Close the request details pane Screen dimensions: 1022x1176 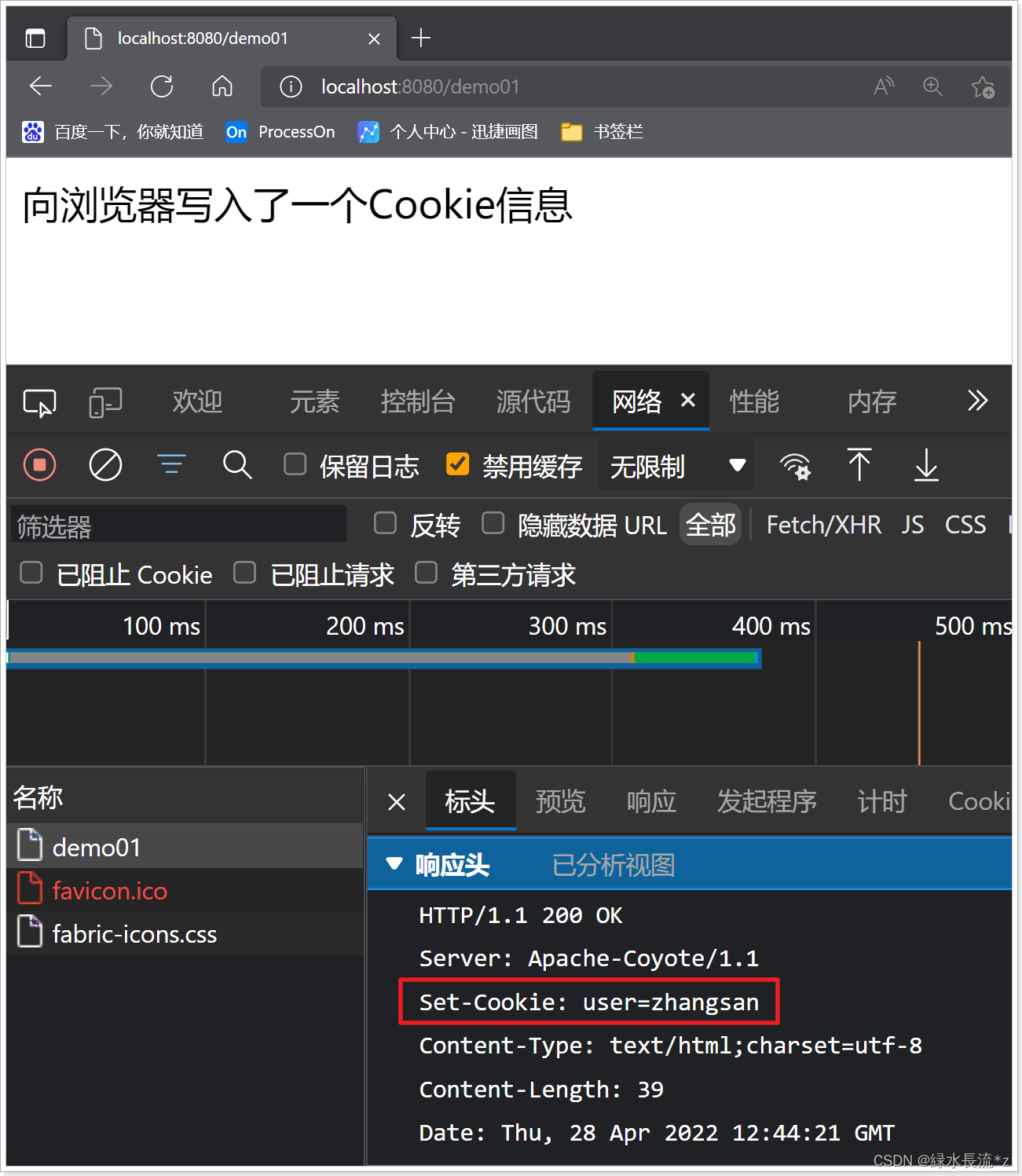397,802
